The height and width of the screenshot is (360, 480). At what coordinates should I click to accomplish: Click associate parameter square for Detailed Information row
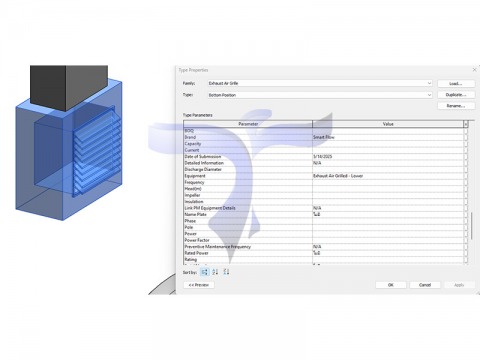466,163
